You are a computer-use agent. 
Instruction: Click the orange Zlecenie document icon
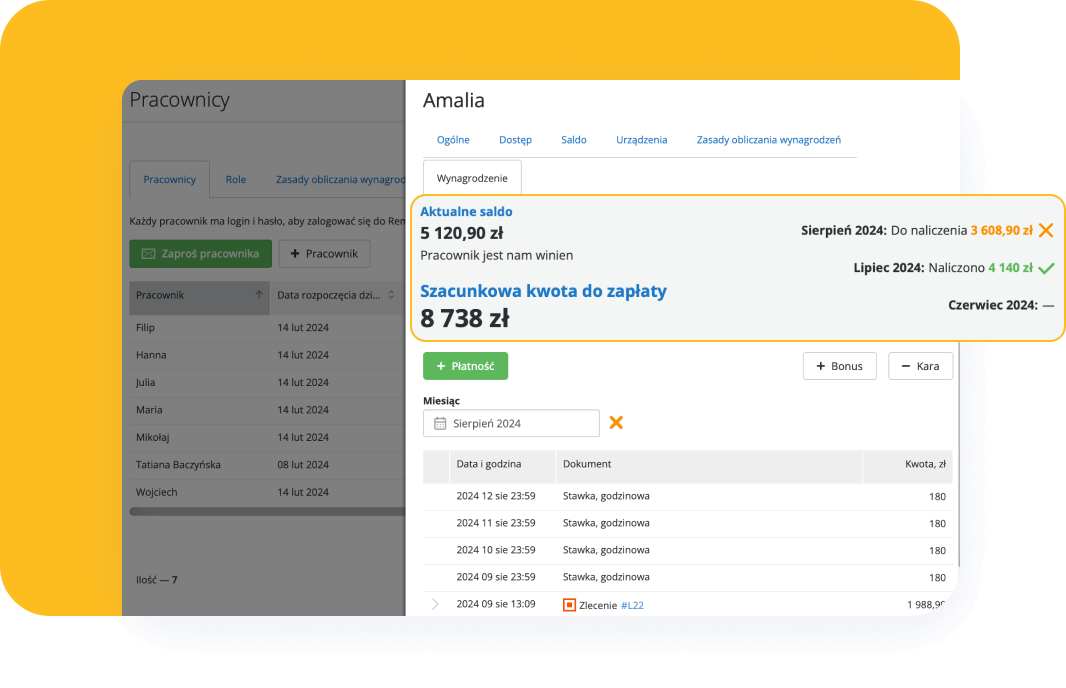click(x=569, y=605)
